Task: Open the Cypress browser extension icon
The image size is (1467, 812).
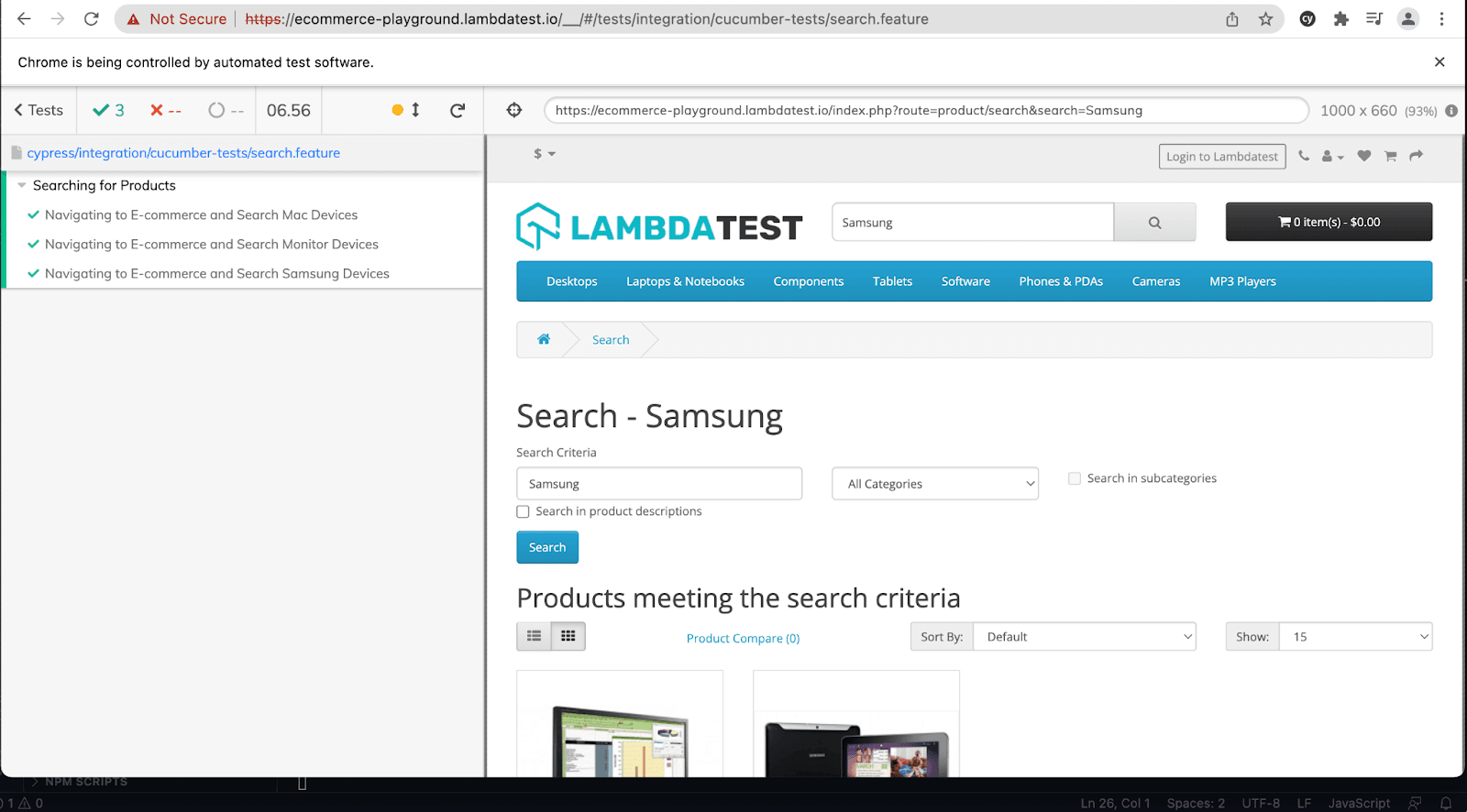Action: [x=1308, y=19]
